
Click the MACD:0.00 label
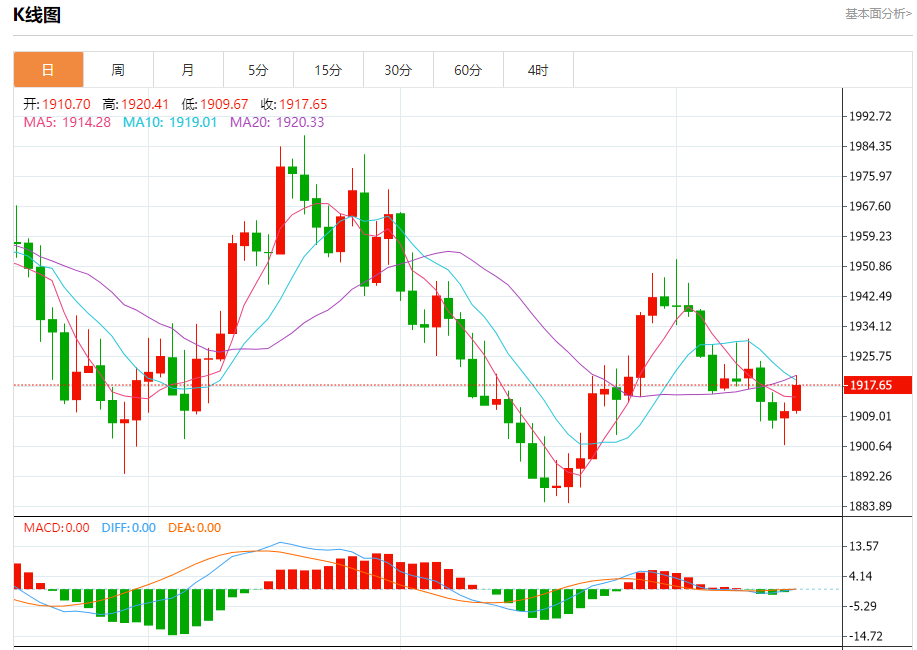pos(57,528)
